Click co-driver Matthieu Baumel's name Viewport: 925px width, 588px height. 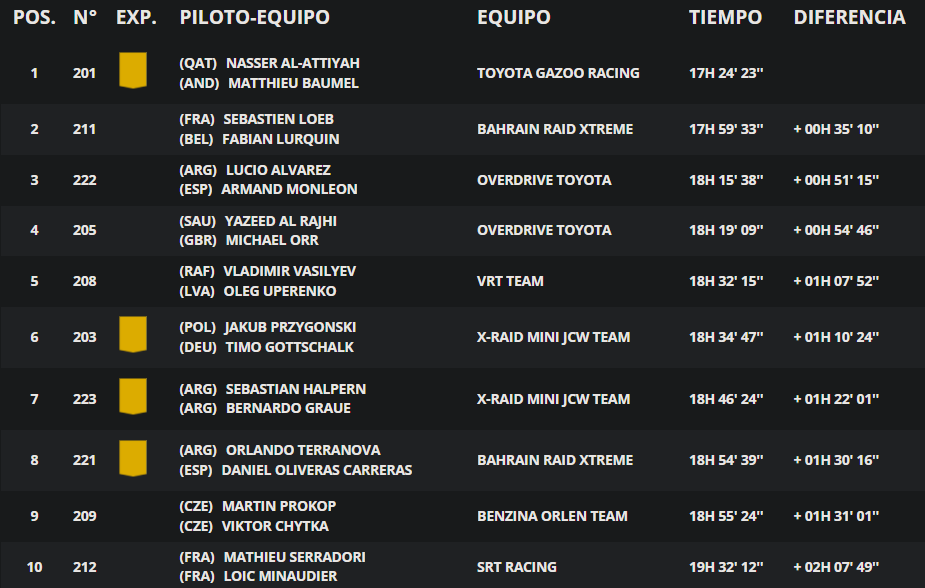coord(293,83)
